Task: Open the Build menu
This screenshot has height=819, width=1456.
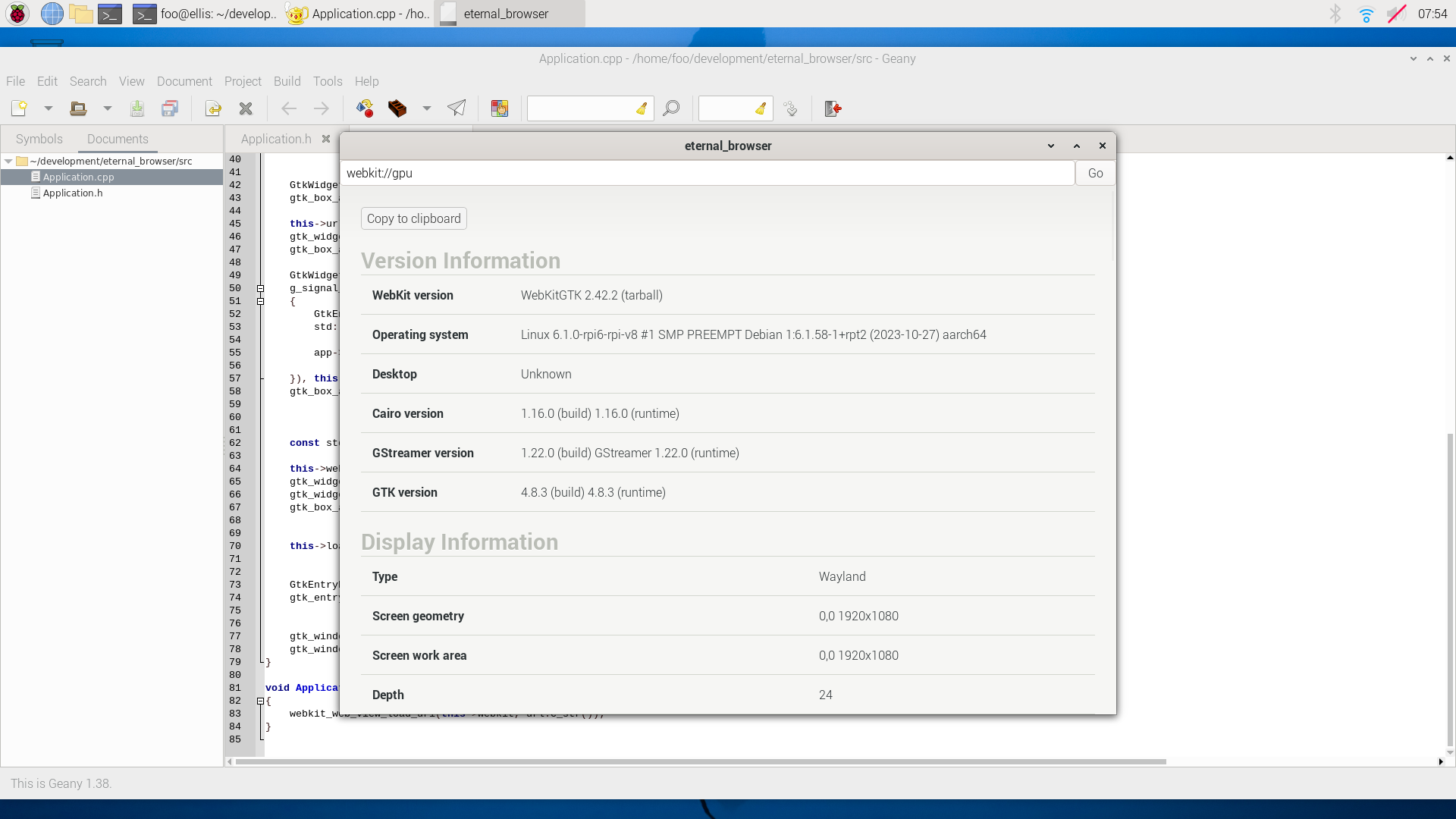Action: (x=287, y=81)
